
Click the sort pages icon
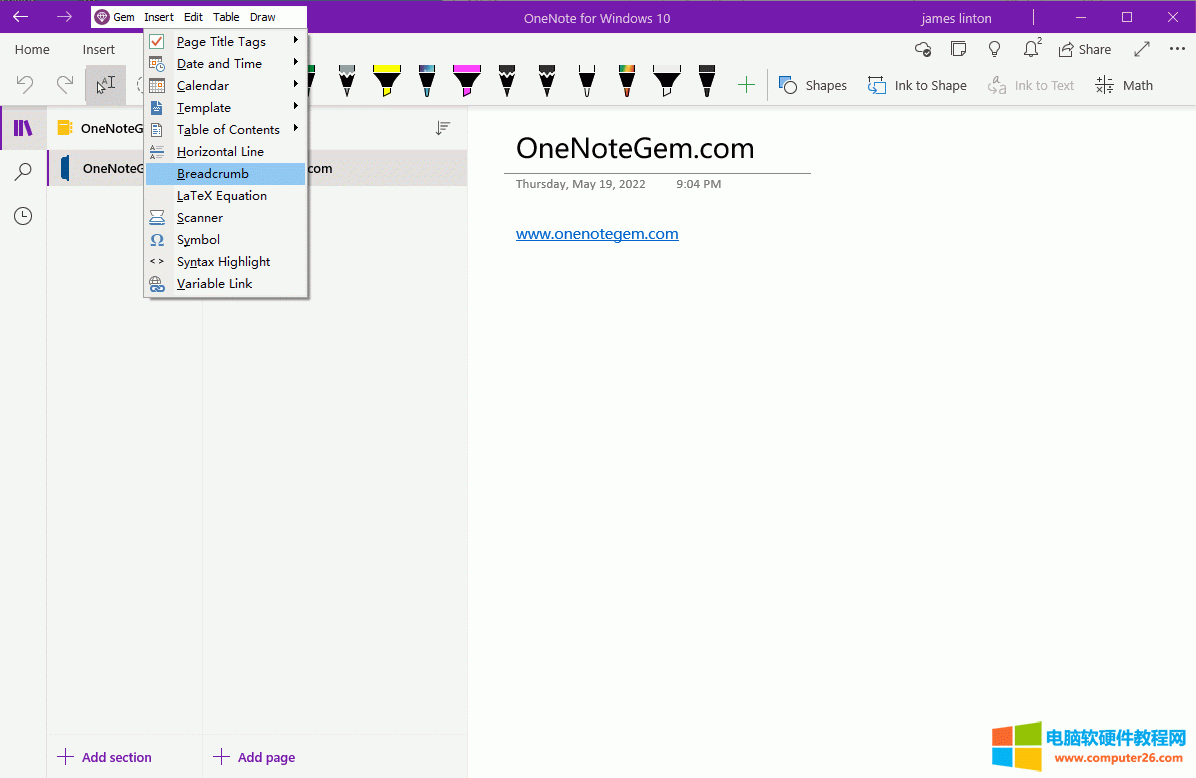443,128
